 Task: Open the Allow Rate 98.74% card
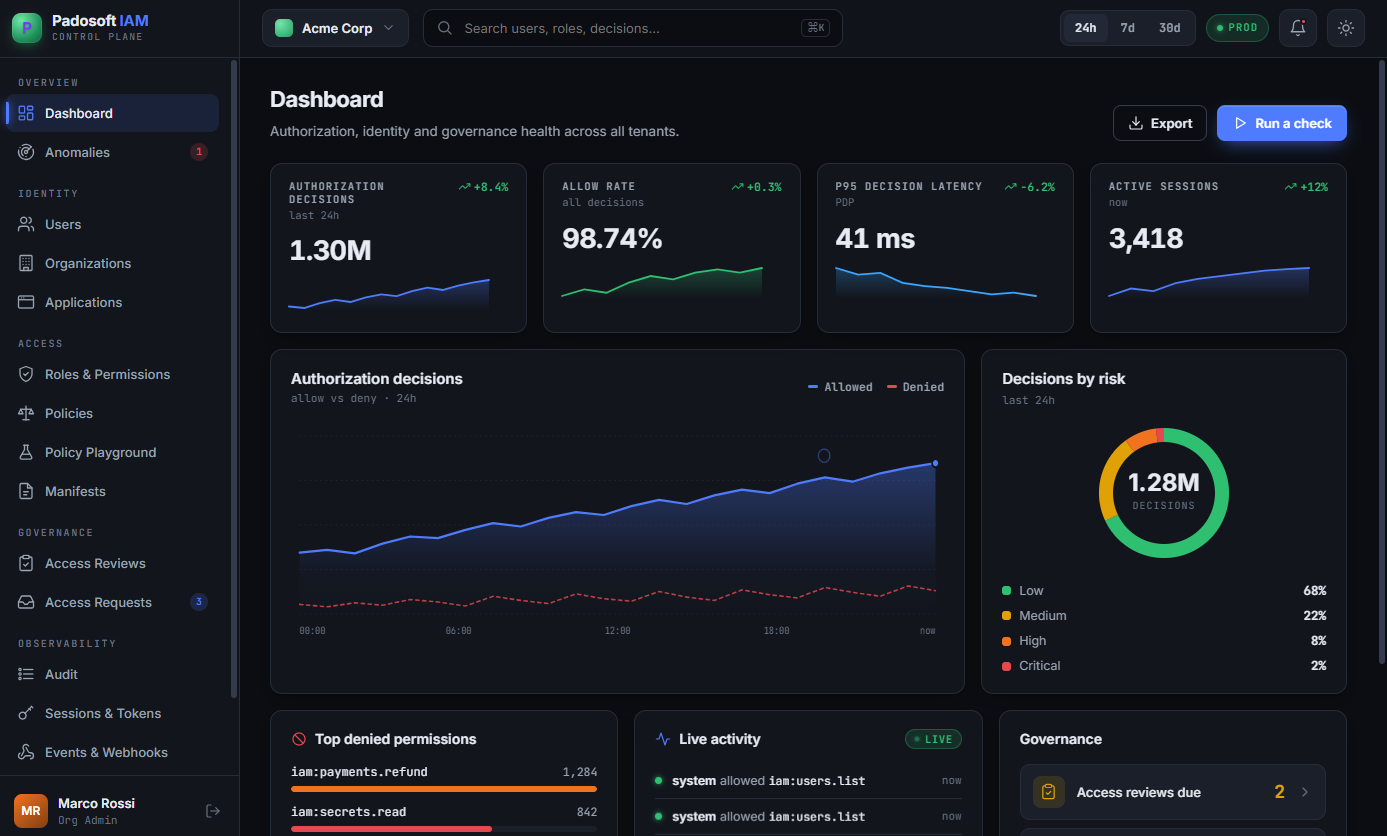click(672, 248)
